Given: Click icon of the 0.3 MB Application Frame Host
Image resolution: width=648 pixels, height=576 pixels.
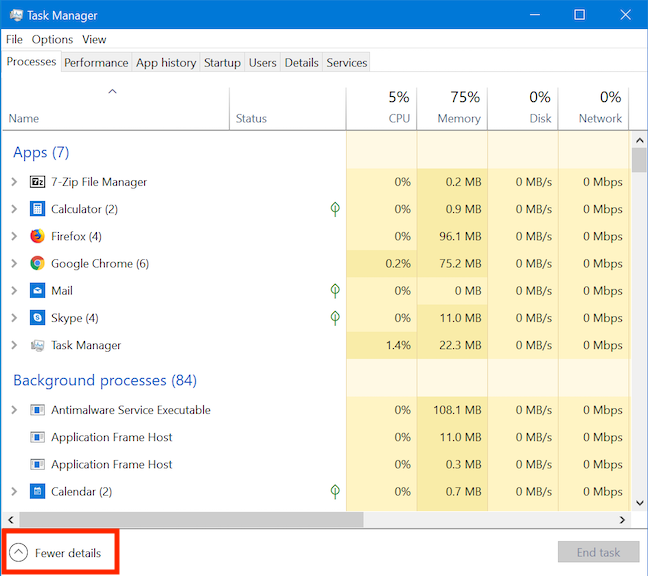Looking at the screenshot, I should point(37,464).
